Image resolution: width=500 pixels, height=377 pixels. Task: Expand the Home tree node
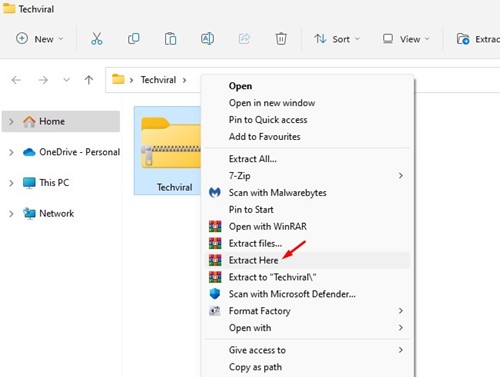11,122
